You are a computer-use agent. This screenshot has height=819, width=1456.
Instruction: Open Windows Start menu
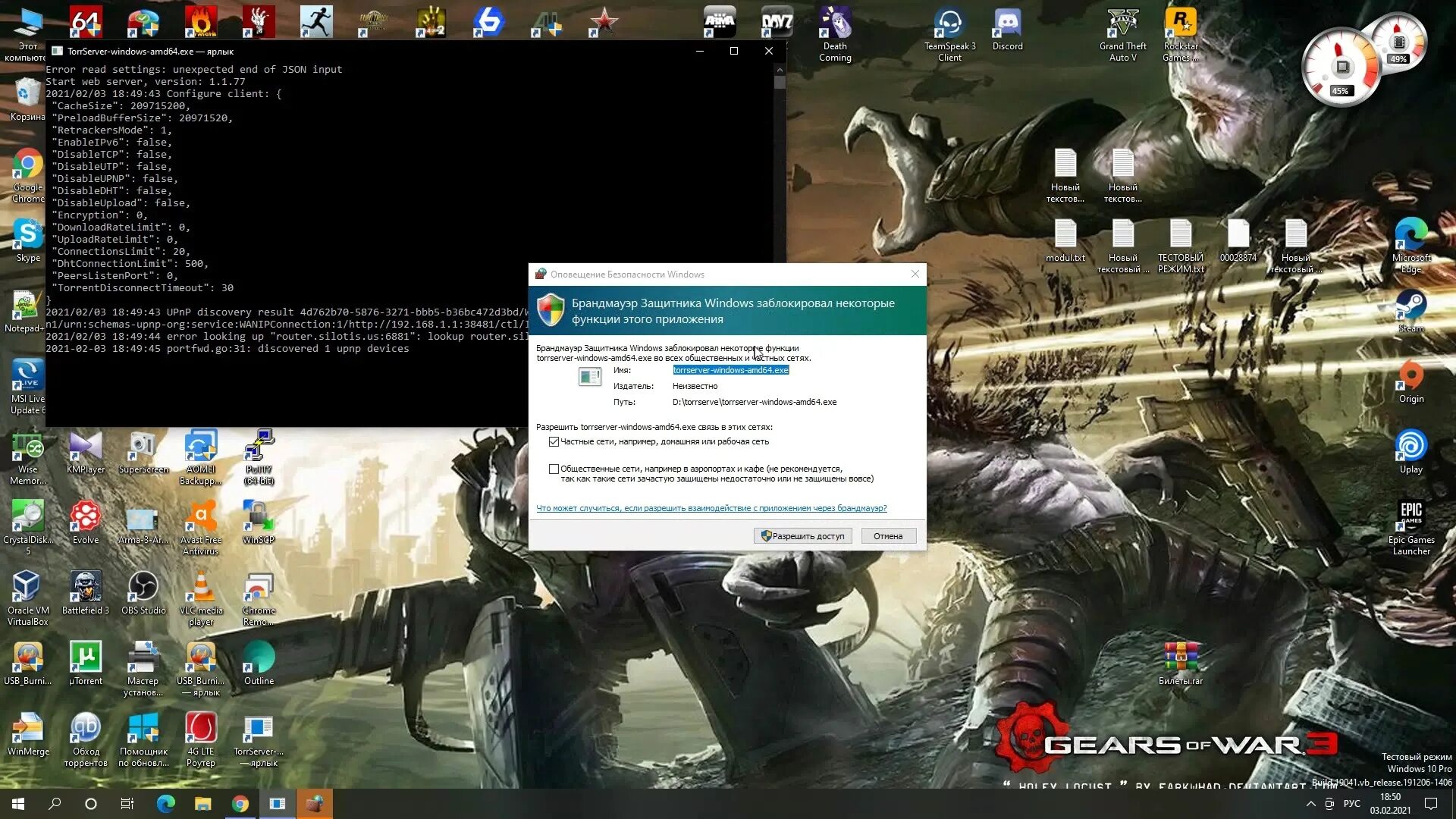[18, 804]
